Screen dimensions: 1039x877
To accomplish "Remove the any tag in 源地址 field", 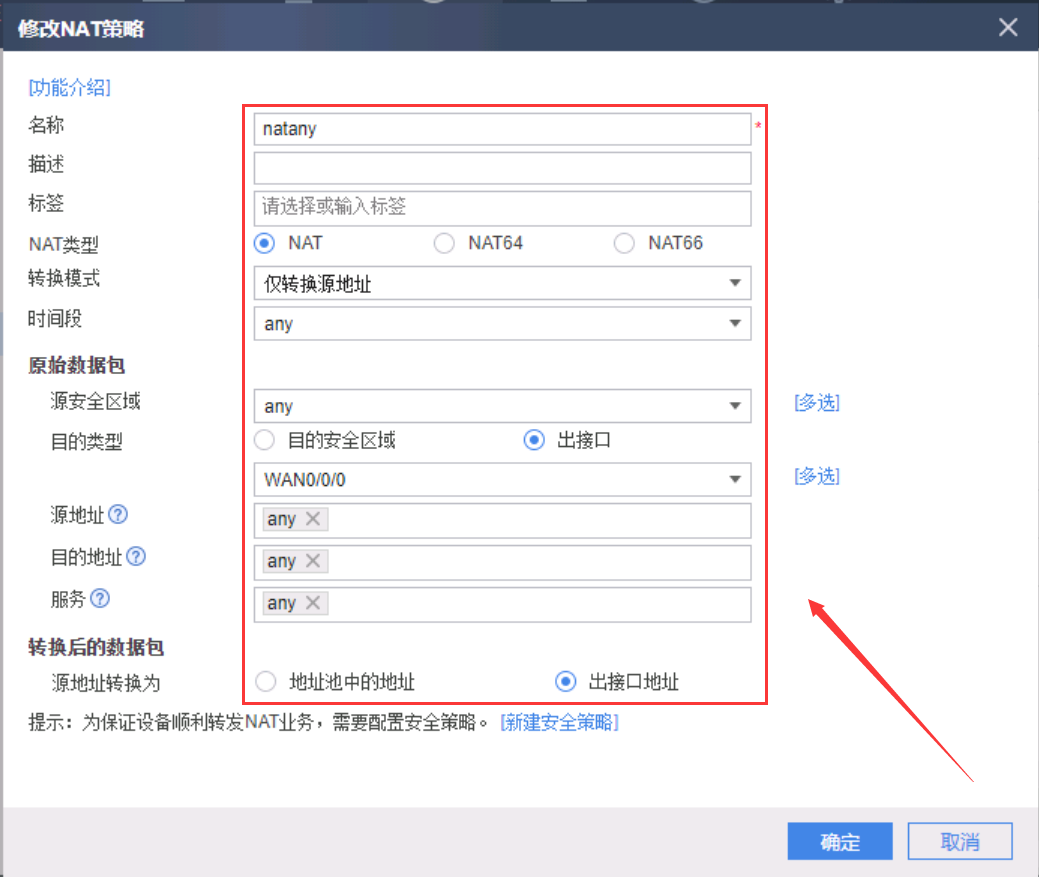I will [x=312, y=519].
